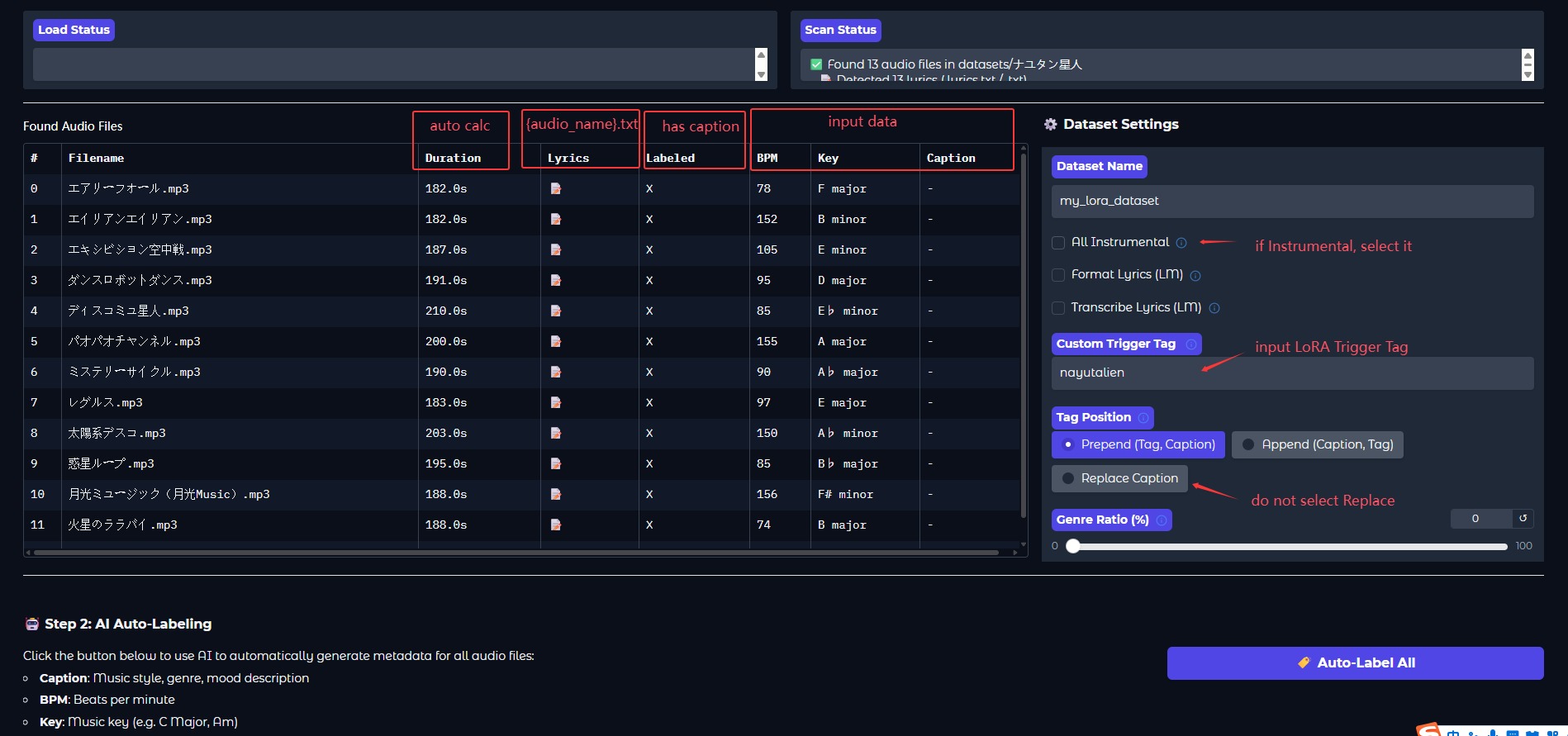
Task: Select filename 太陽系デスコ.mp3
Action: click(x=117, y=434)
